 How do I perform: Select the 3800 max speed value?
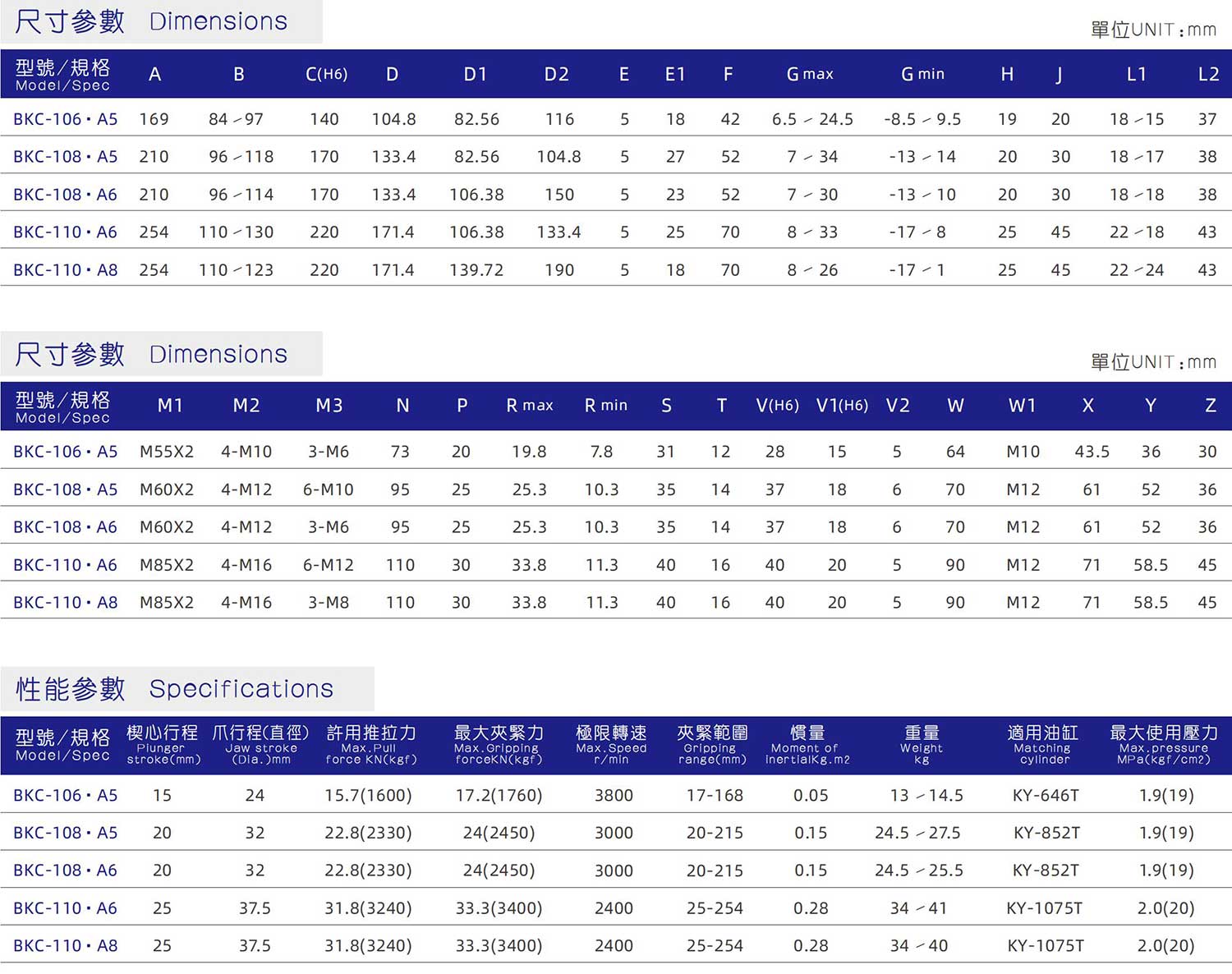coord(614,795)
